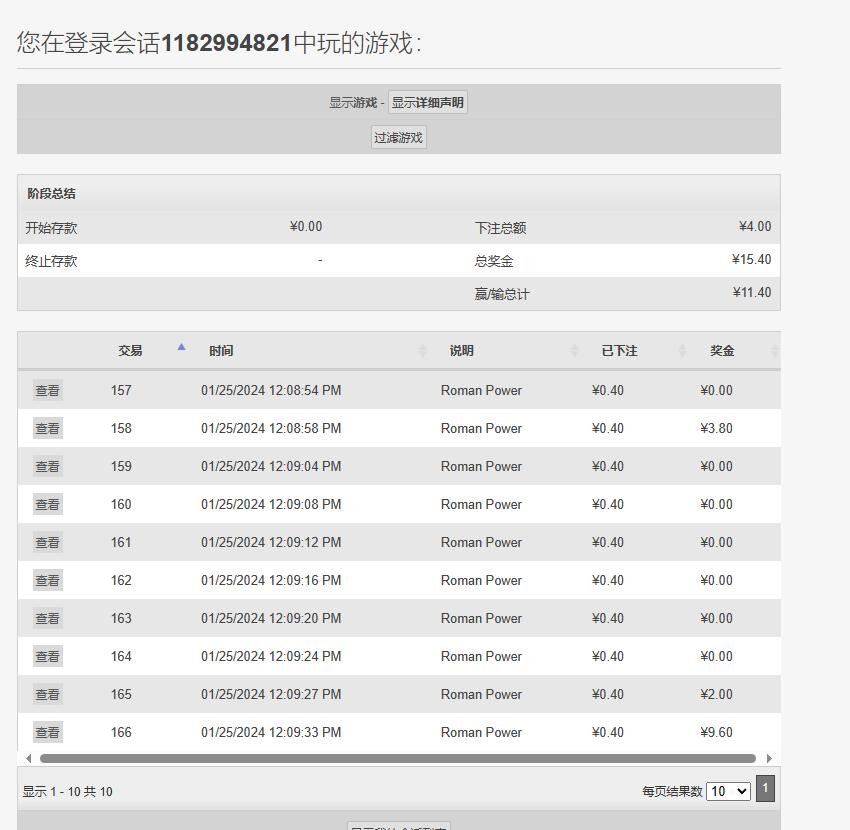
Task: Click the 终止存款 label
Action: pyautogui.click(x=51, y=261)
